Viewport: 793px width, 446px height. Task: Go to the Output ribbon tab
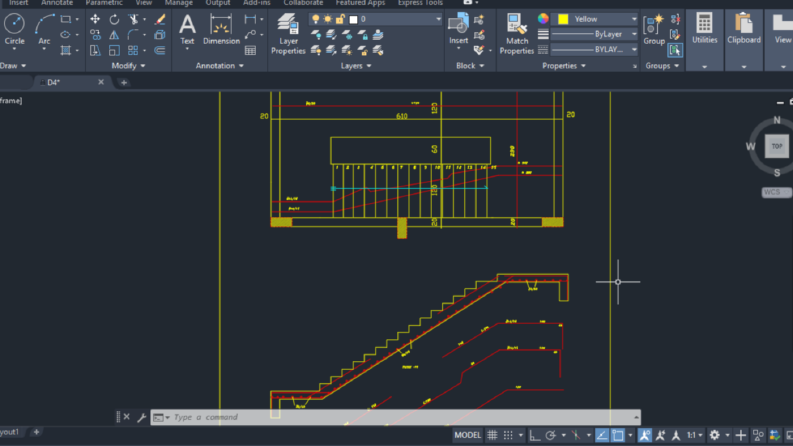217,3
